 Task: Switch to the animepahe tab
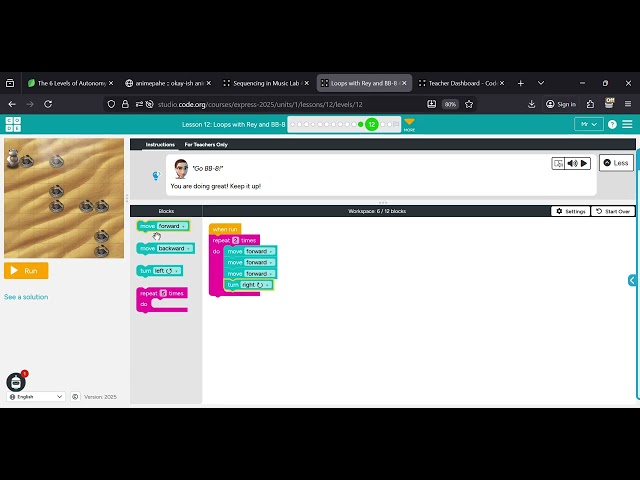coord(164,83)
